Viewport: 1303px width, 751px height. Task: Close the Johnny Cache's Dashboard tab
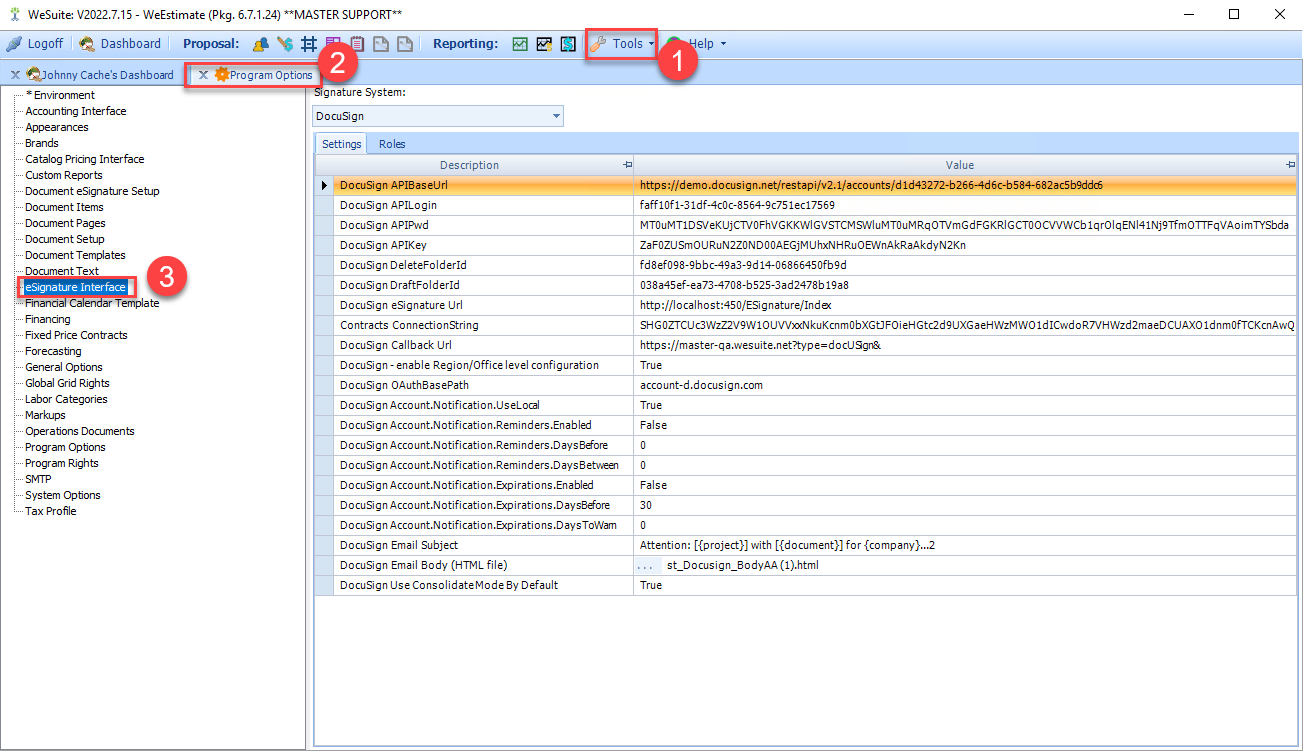coord(15,75)
